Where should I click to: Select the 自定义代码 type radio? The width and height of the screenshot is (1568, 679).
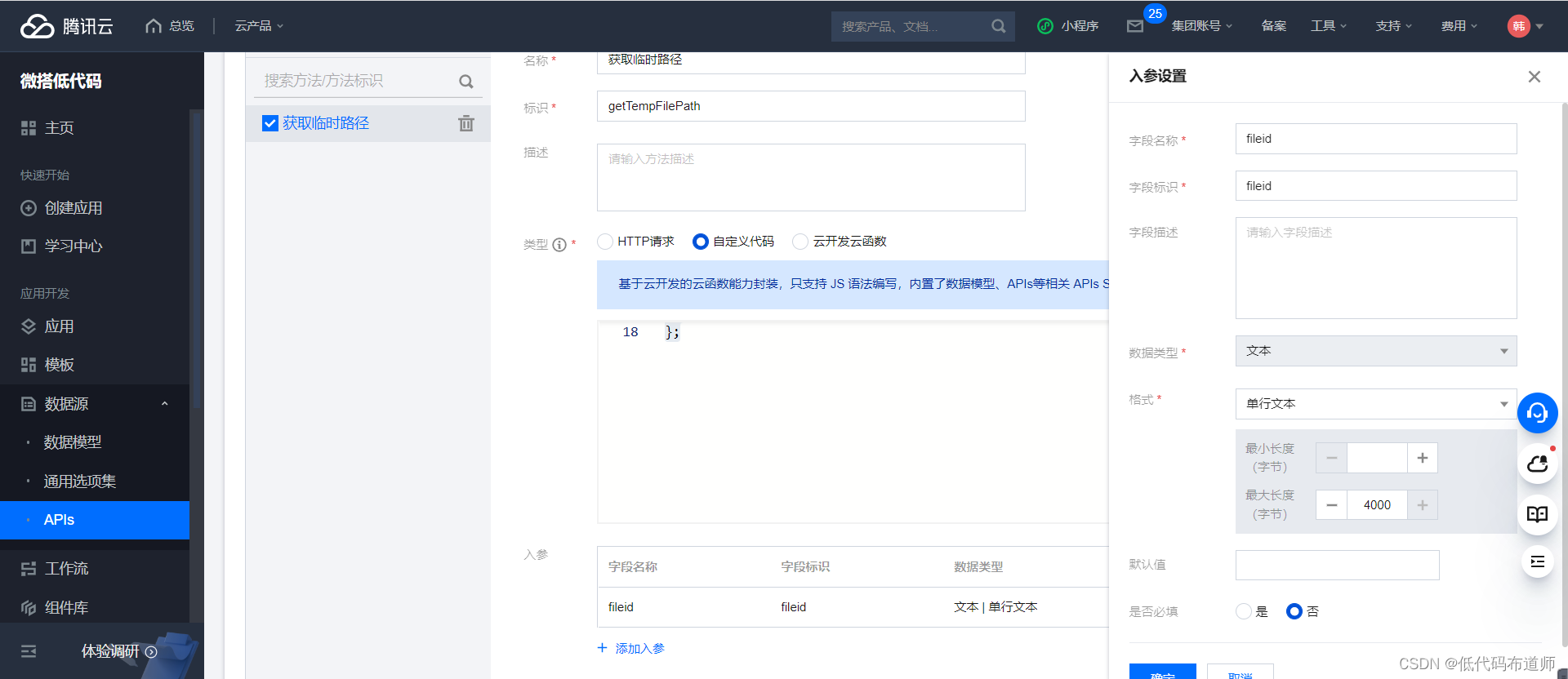(x=700, y=242)
